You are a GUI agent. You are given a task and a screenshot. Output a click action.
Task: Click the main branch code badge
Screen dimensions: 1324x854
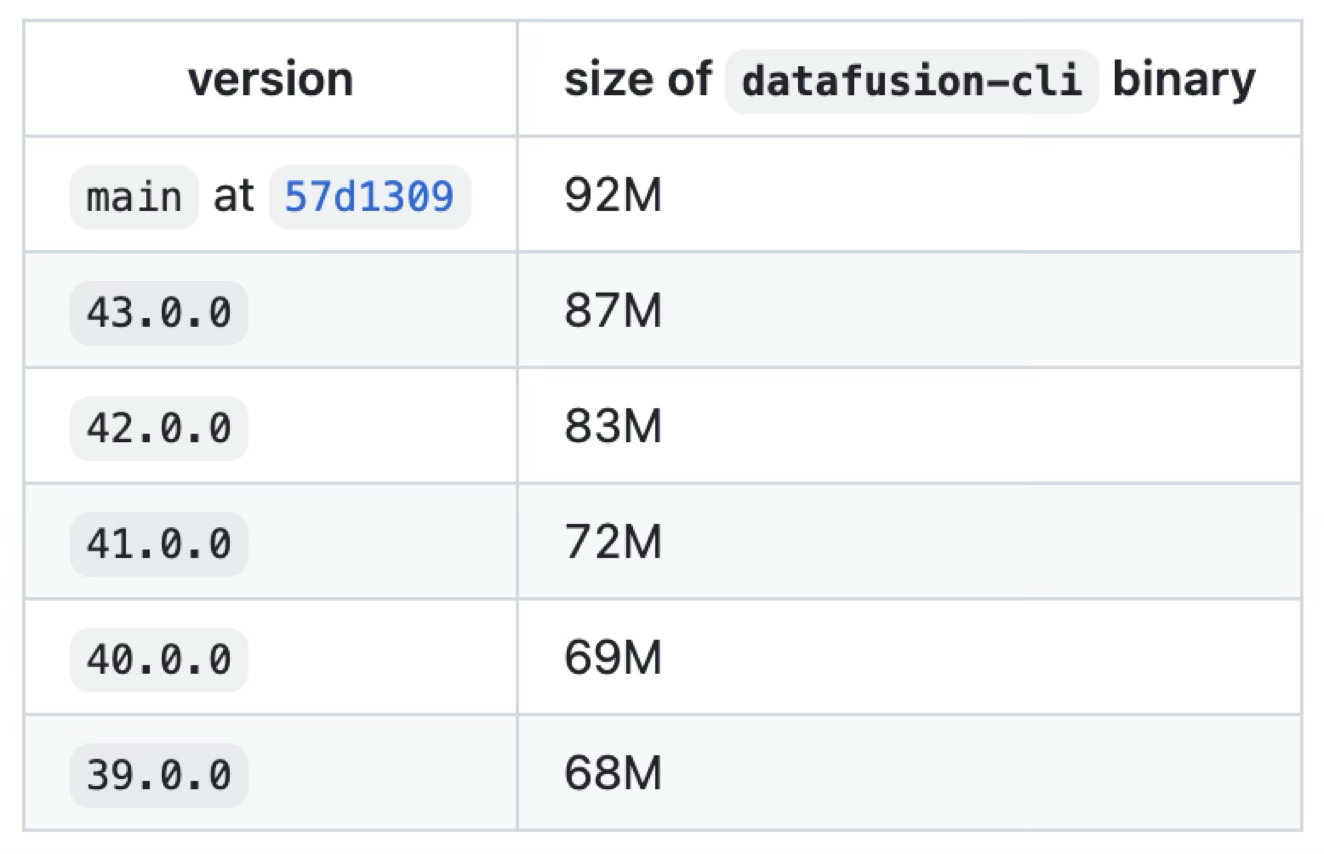pyautogui.click(x=134, y=197)
